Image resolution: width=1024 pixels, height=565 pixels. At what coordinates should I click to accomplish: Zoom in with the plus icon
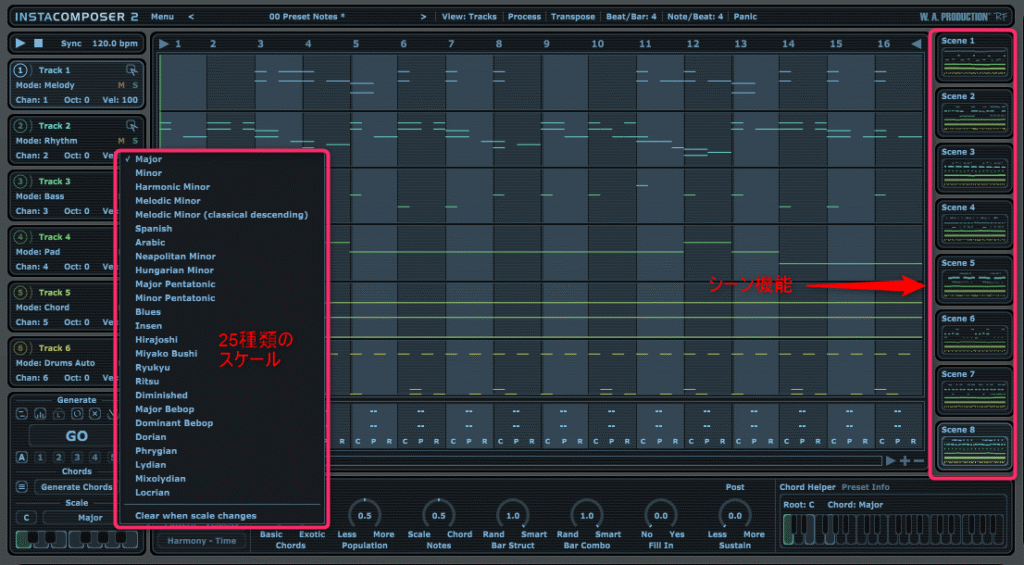(x=904, y=461)
